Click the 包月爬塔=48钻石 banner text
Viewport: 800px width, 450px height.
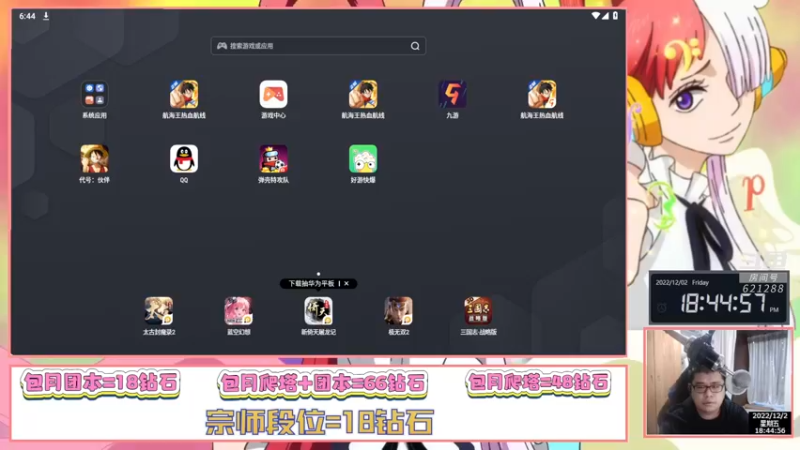538,382
